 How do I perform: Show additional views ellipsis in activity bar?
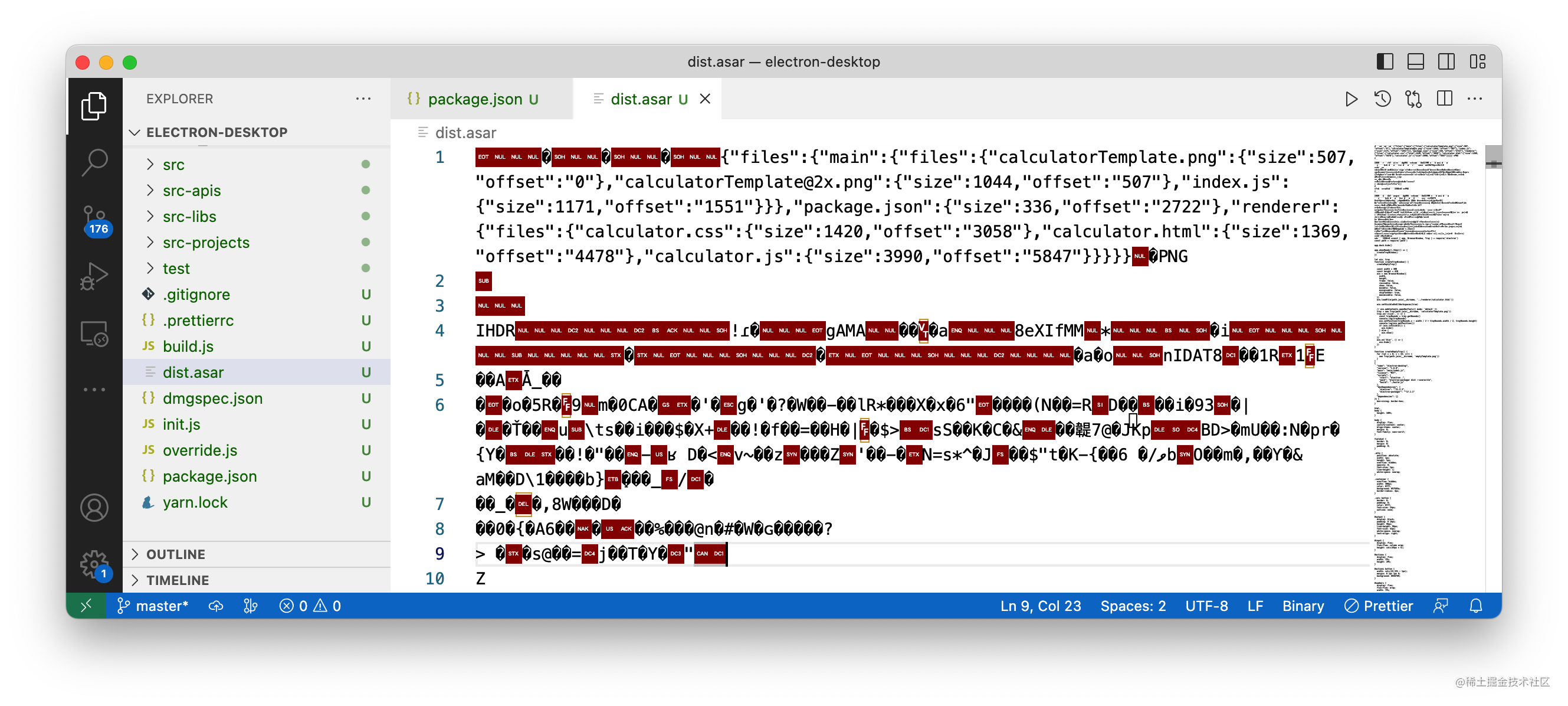tap(94, 389)
